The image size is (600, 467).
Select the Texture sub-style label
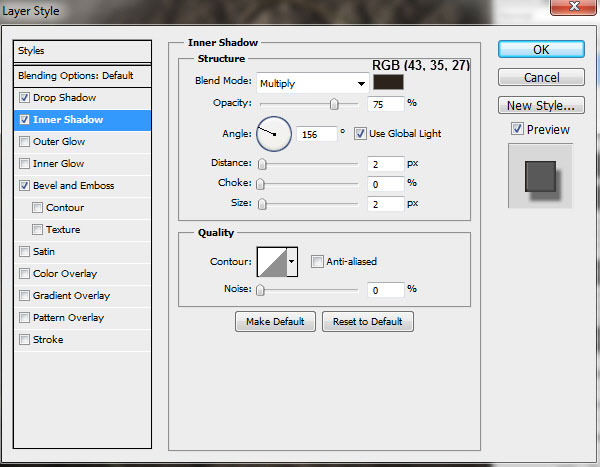point(63,230)
